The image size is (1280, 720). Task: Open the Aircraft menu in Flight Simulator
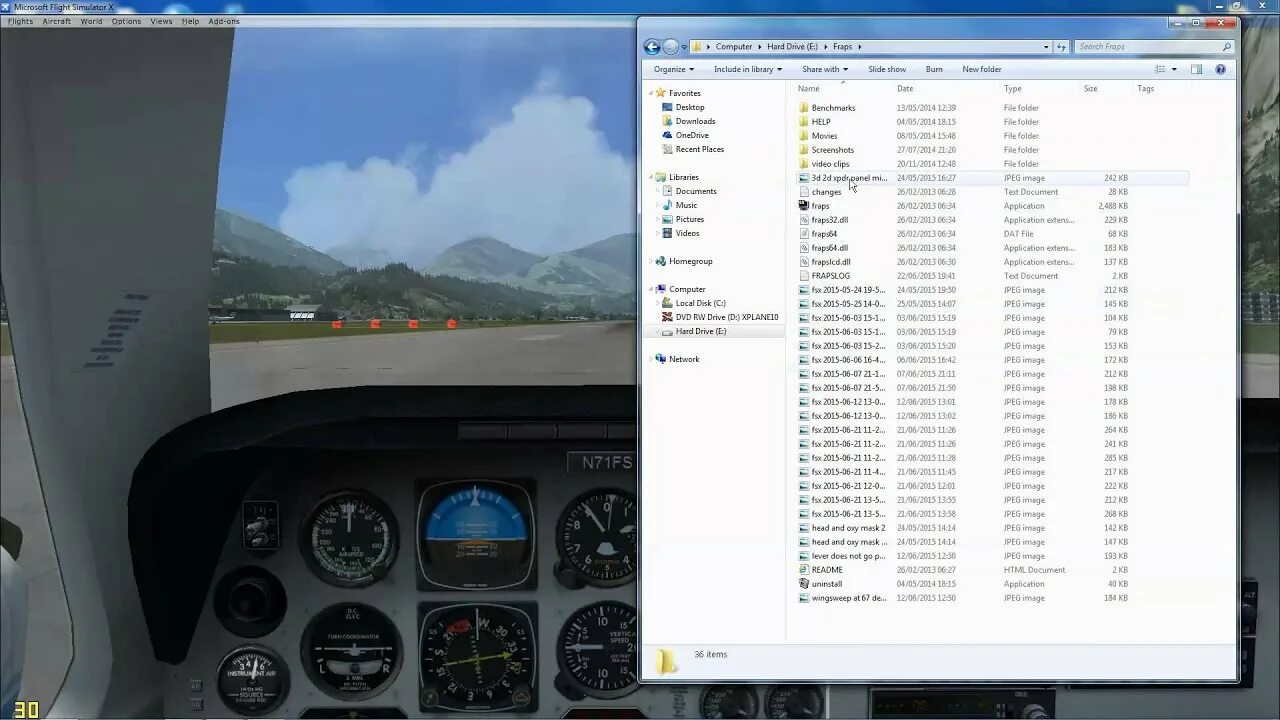coord(56,21)
